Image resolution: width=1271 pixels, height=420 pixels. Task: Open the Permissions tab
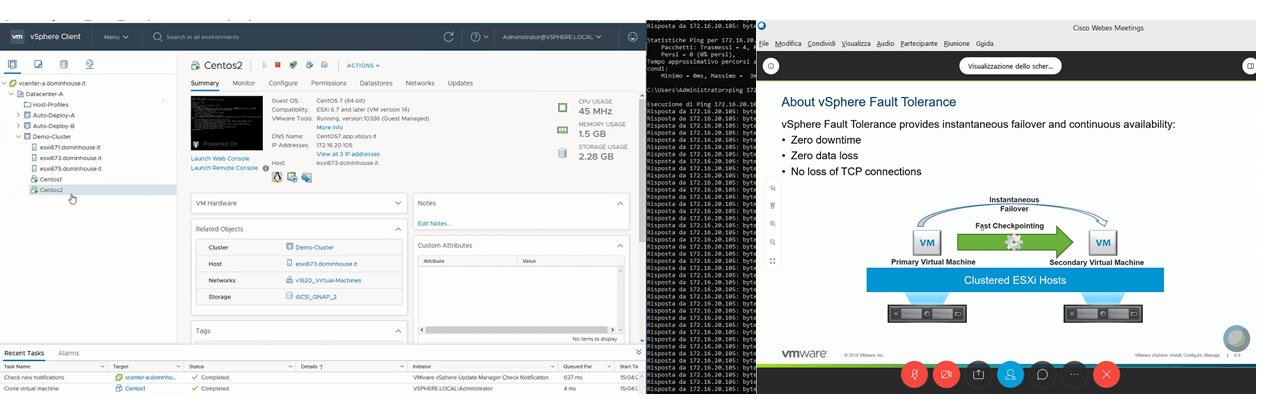pyautogui.click(x=329, y=83)
